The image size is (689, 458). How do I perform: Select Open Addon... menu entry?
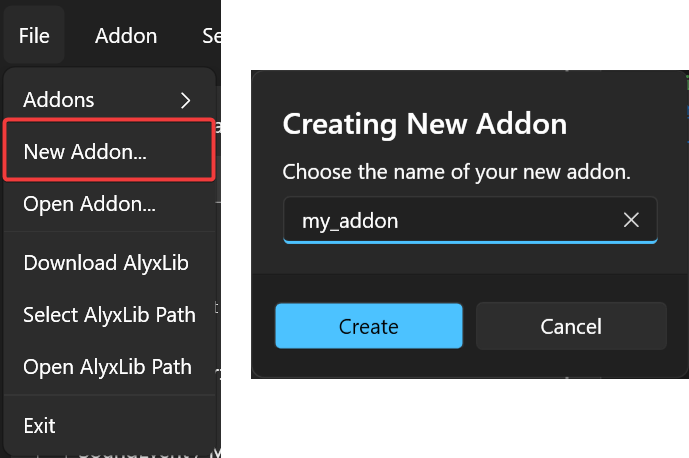click(x=89, y=203)
